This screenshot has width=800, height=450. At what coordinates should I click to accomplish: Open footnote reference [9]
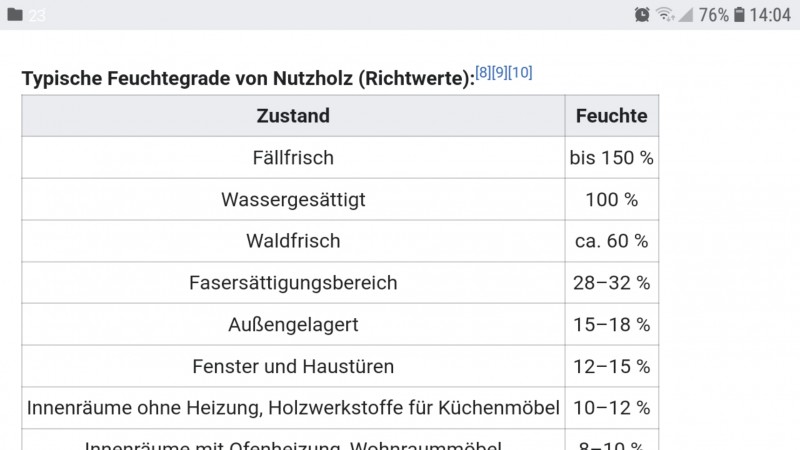pos(500,73)
